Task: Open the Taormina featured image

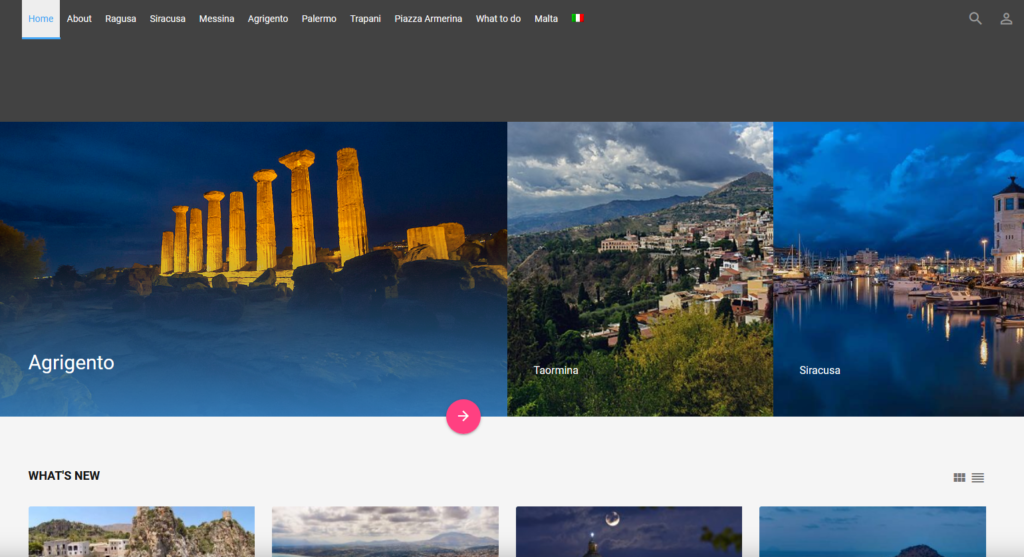Action: [640, 269]
